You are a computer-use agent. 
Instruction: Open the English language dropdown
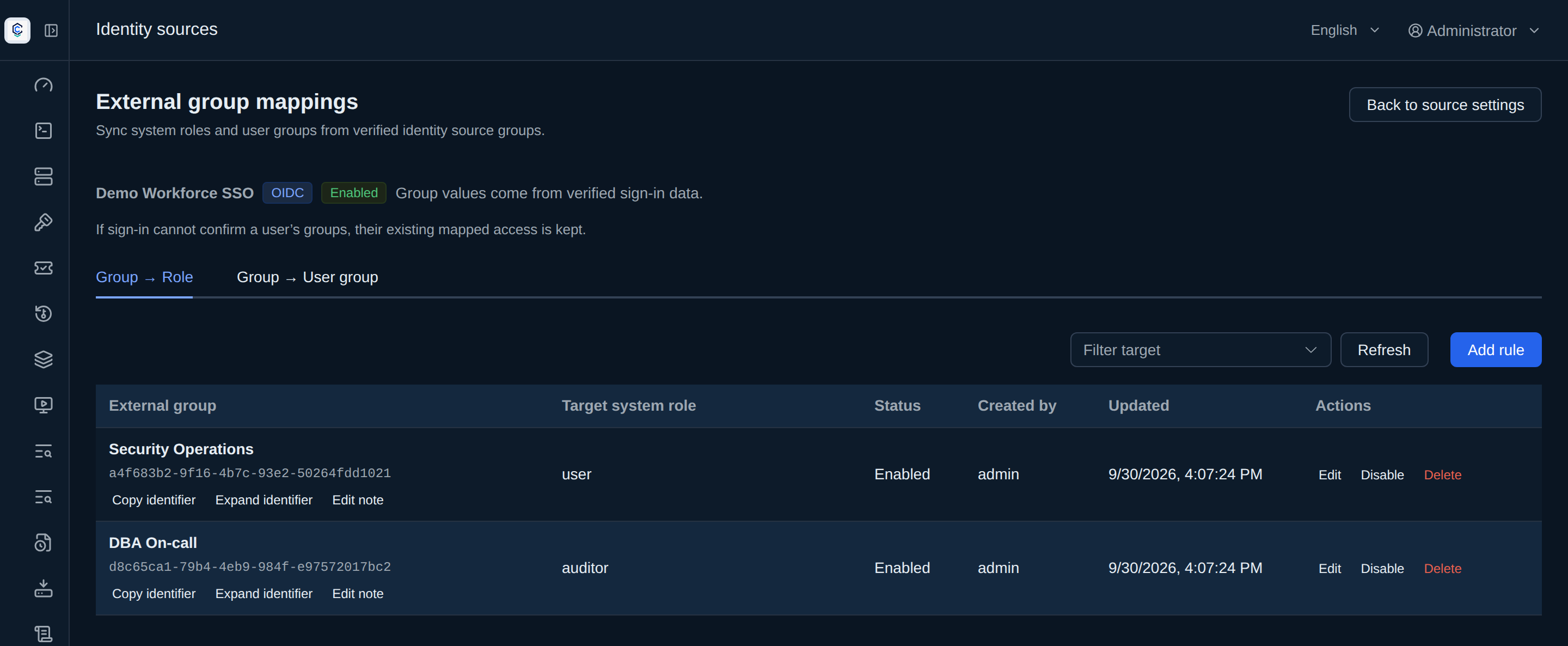(1344, 31)
